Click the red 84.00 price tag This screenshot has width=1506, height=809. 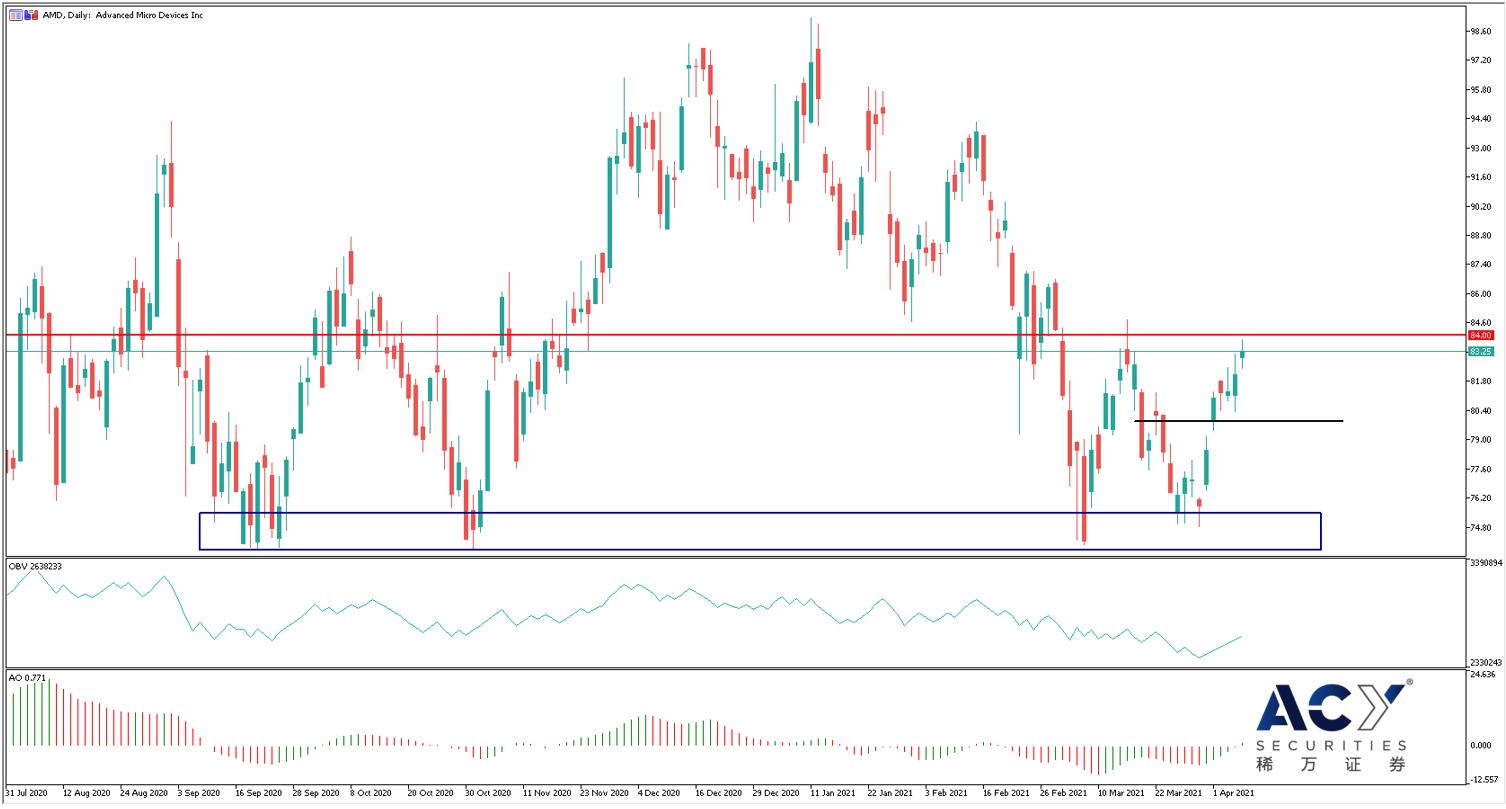point(1481,335)
